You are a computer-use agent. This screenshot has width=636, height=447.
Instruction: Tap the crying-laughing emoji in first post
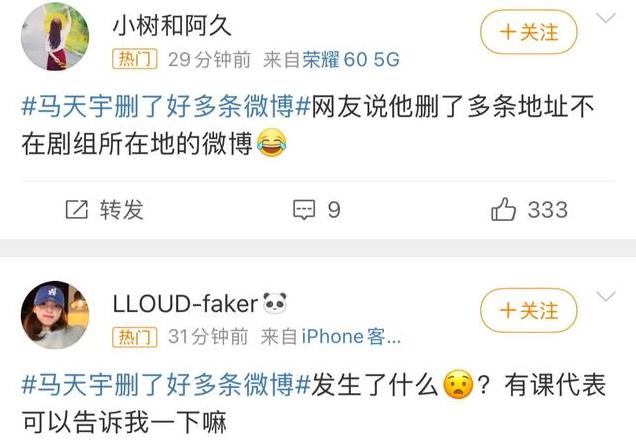pyautogui.click(x=271, y=142)
